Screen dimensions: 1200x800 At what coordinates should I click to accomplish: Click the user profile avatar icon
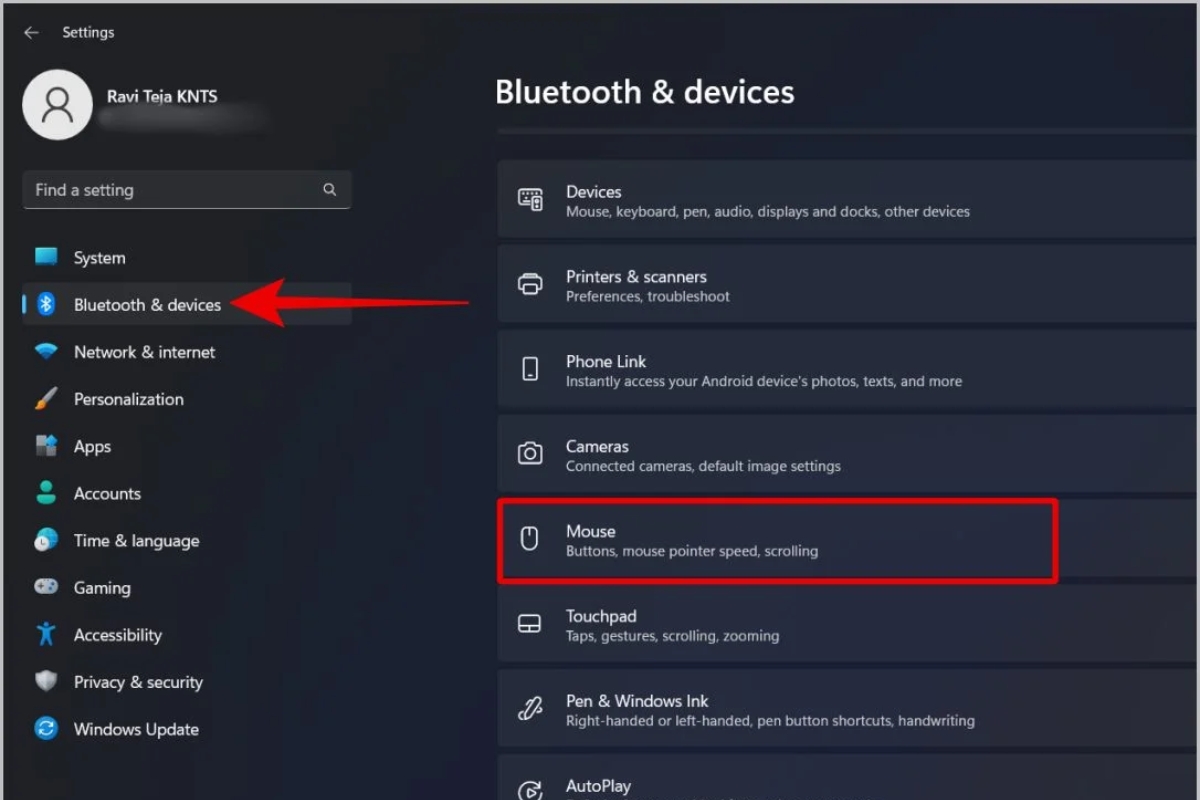tap(58, 105)
